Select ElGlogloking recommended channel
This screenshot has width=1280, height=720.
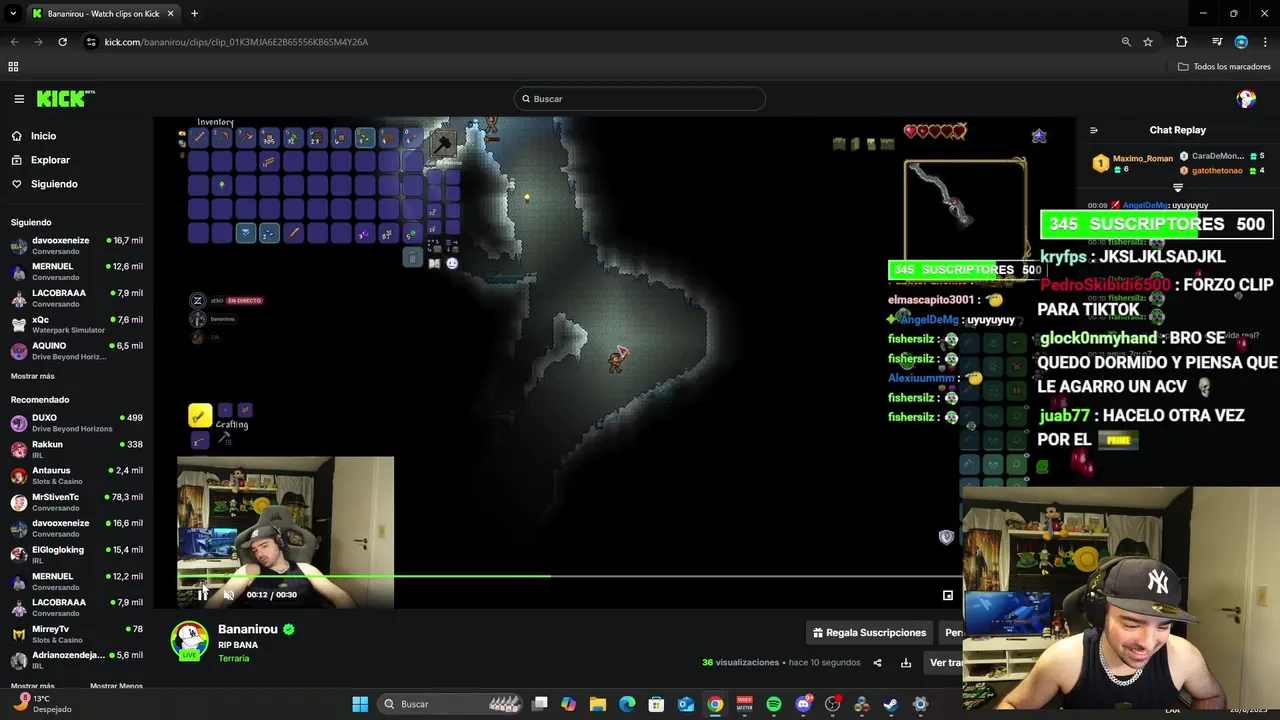coord(77,555)
